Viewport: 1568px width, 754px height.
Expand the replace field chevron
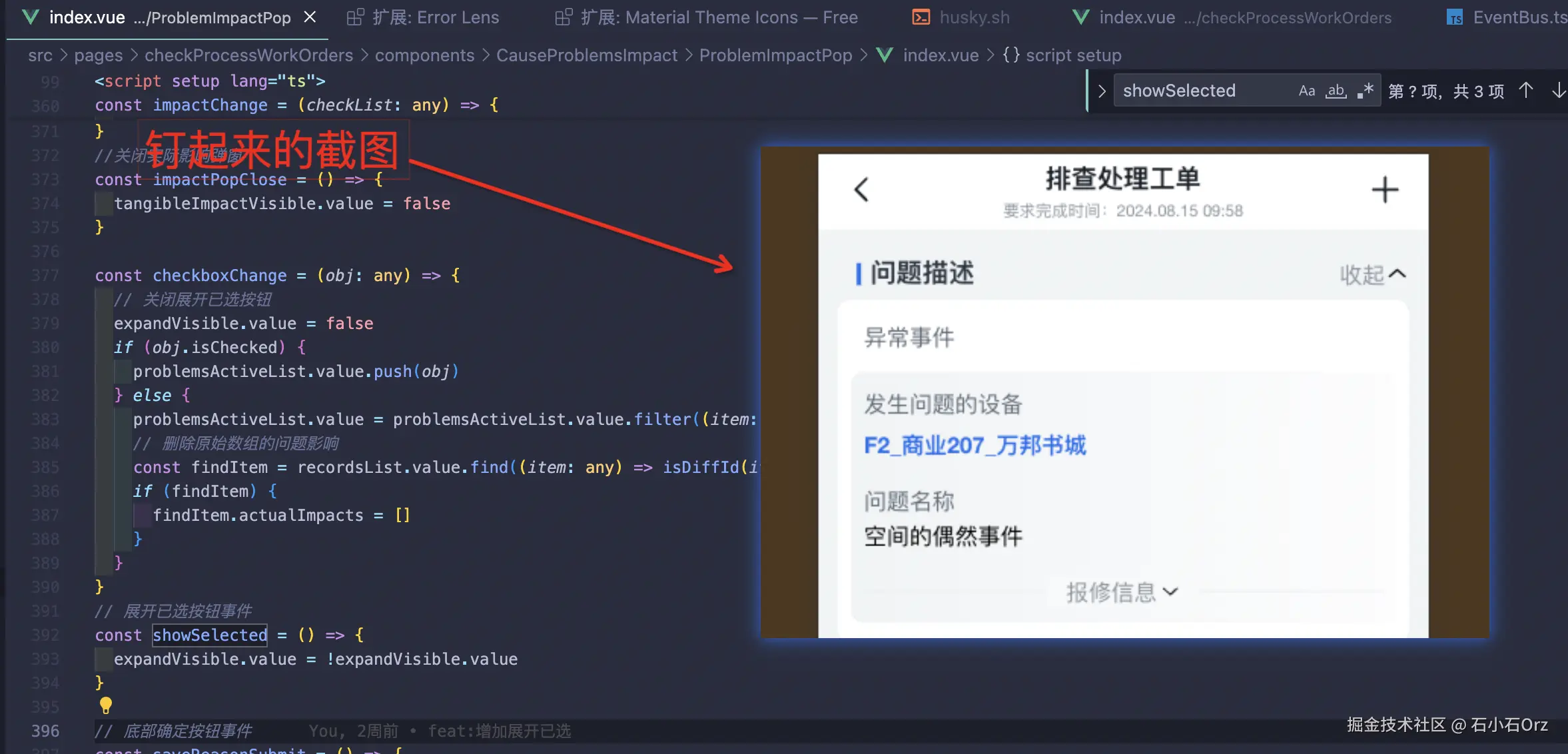[x=1102, y=91]
